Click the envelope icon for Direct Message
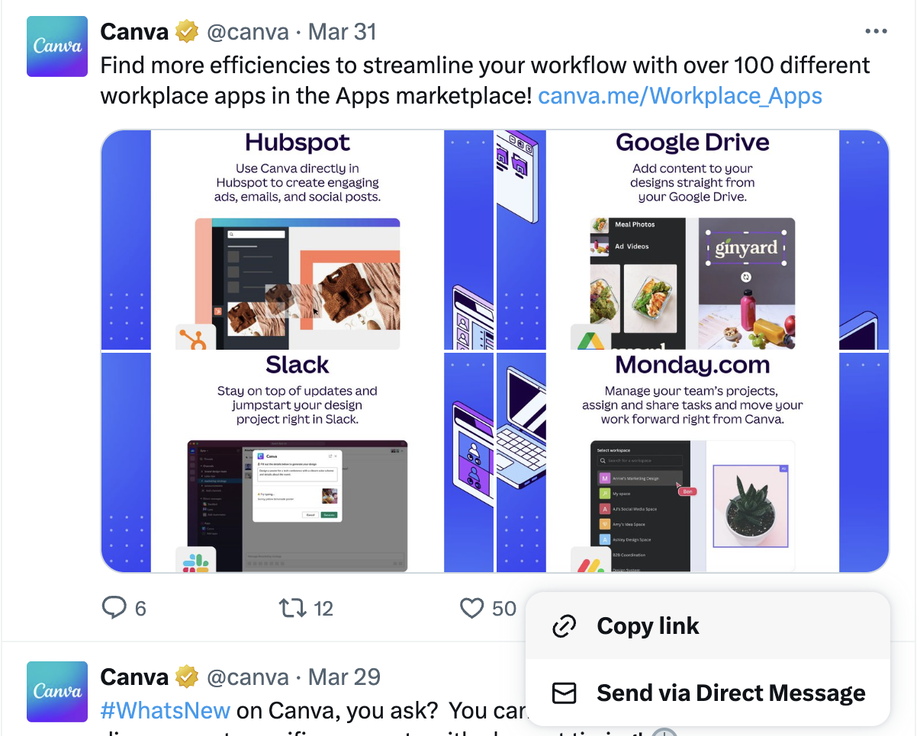This screenshot has height=736, width=920. (564, 693)
